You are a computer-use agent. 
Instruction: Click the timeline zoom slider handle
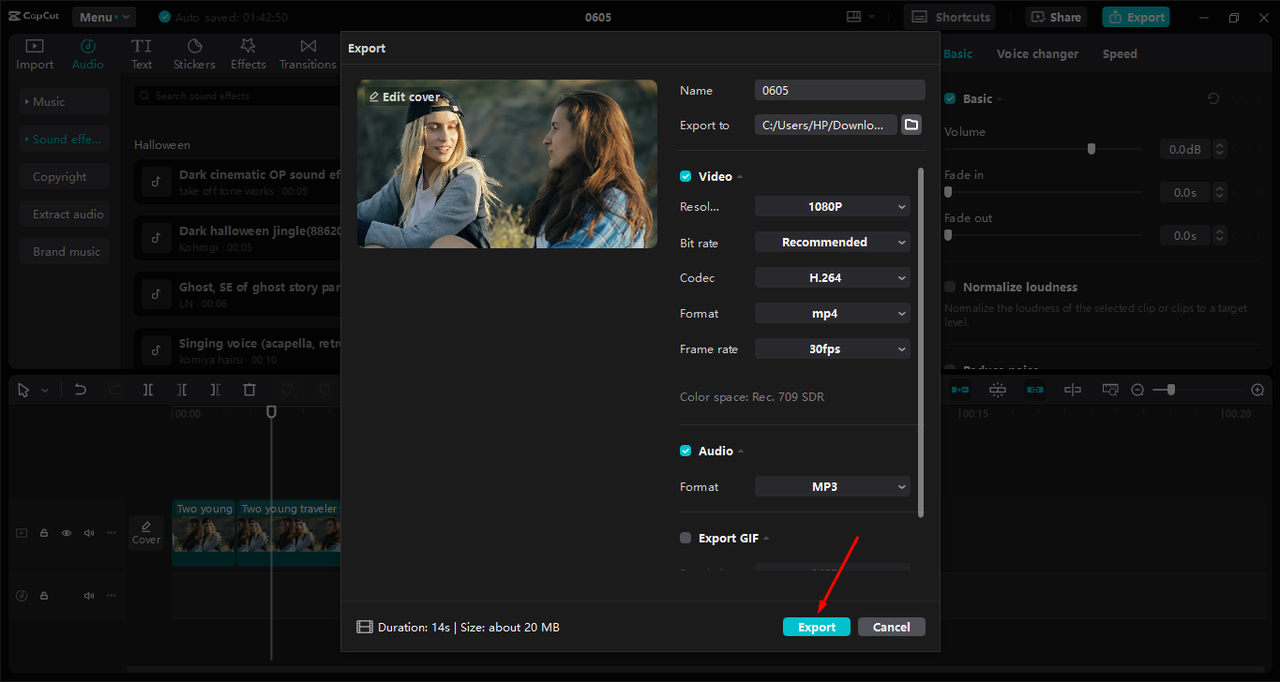pos(1171,390)
